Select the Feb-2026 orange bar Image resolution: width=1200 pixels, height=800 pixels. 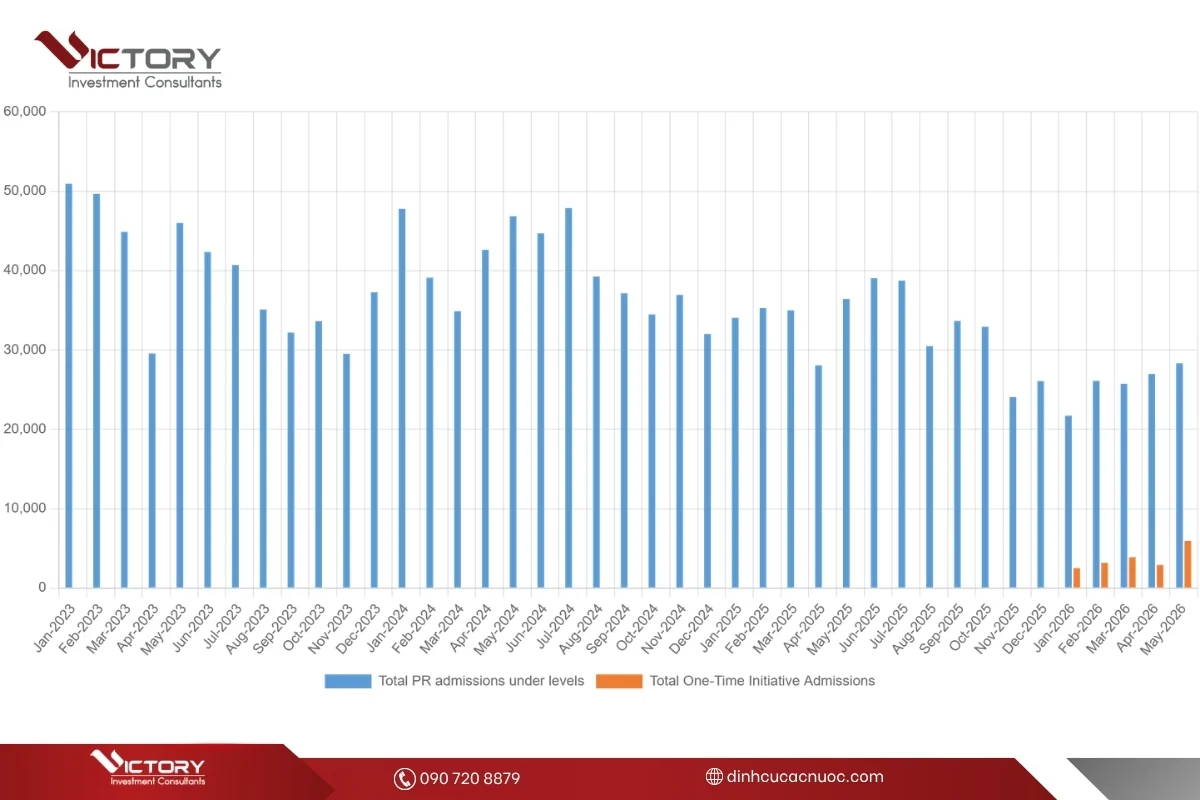point(1105,575)
